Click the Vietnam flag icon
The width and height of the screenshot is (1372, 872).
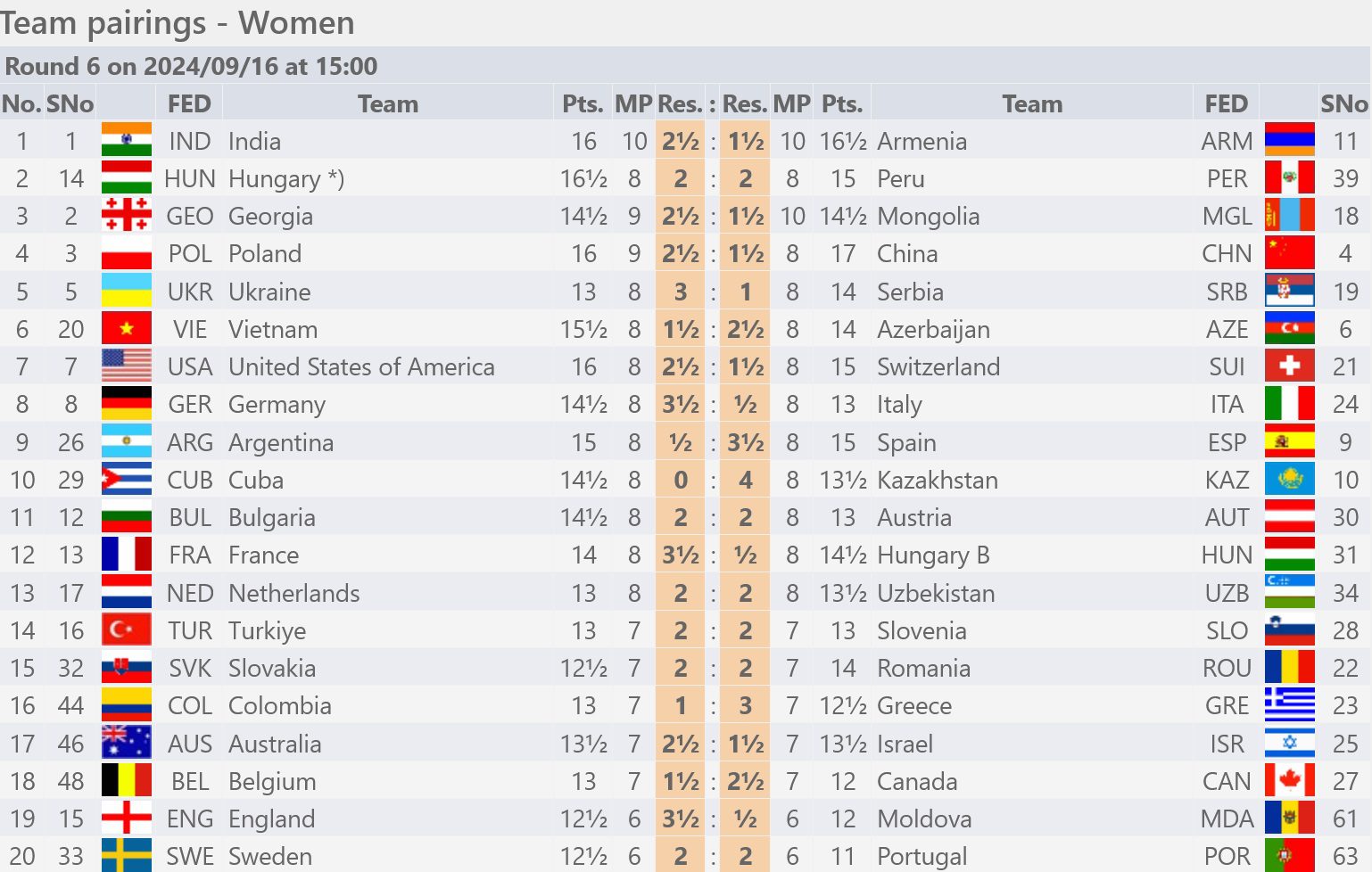click(x=127, y=328)
